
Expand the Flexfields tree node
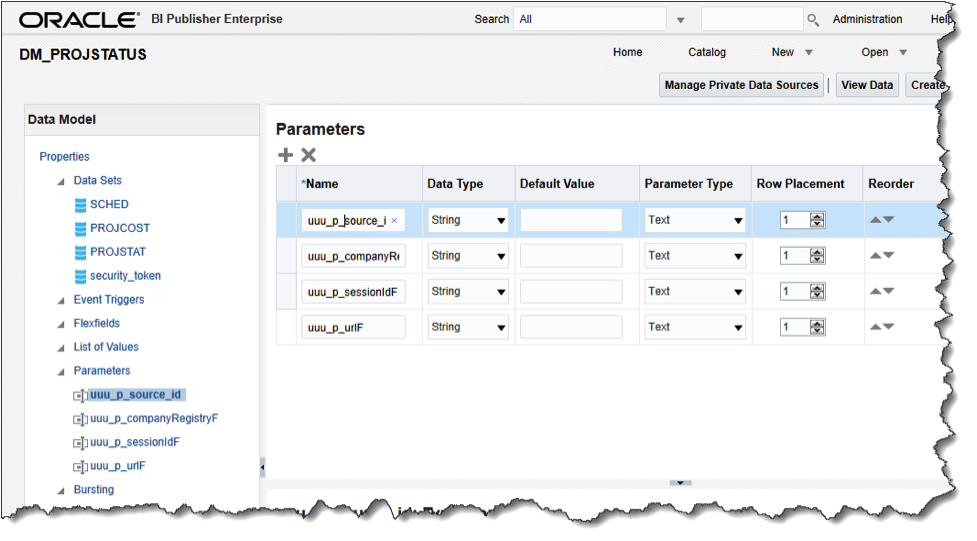61,325
